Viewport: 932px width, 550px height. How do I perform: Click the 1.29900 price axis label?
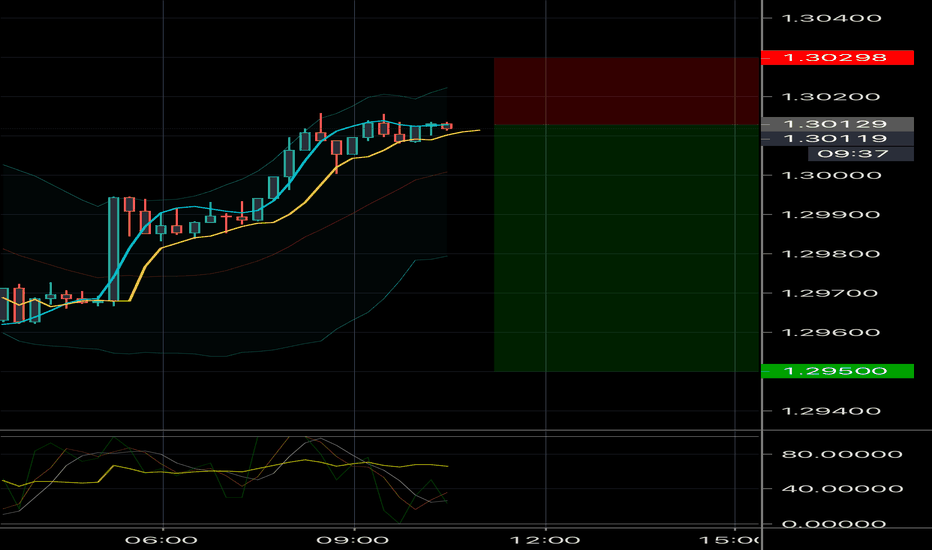tap(832, 215)
